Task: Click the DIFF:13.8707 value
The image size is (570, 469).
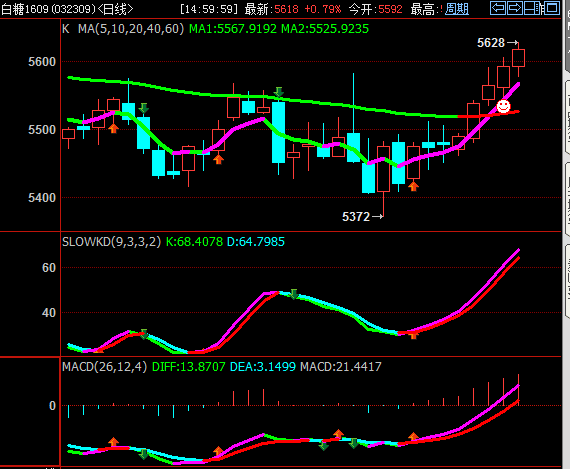Action: click(x=189, y=366)
